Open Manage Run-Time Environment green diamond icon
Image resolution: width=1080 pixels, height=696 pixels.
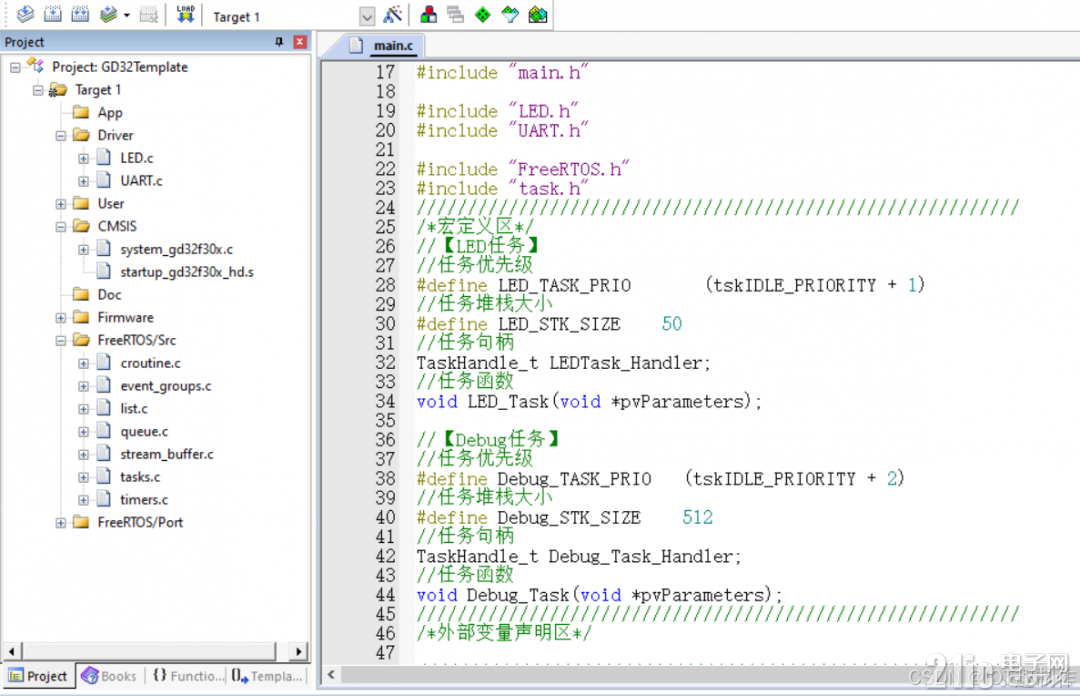tap(483, 14)
